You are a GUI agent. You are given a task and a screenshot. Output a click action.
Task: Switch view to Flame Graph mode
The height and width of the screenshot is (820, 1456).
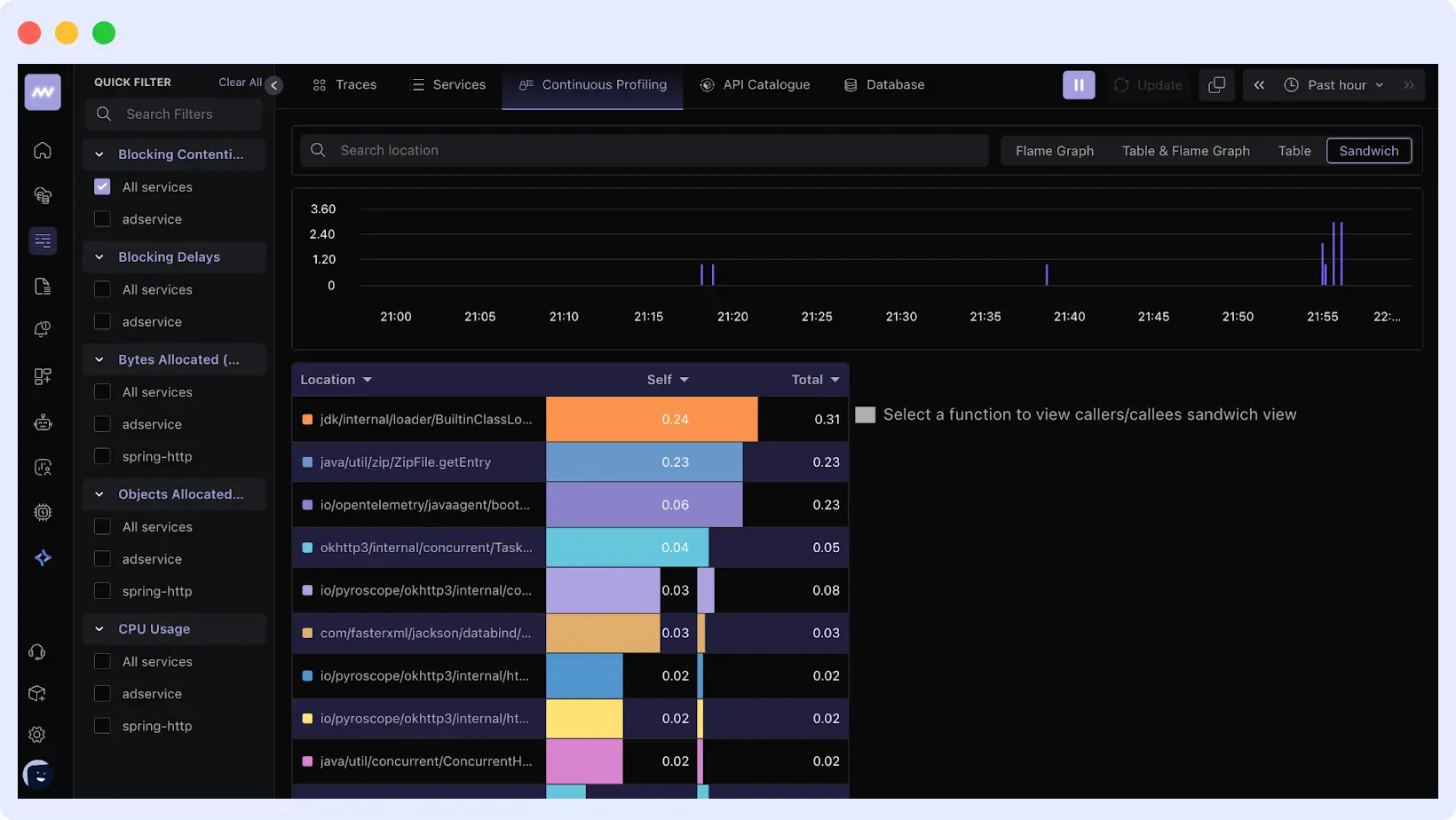pyautogui.click(x=1055, y=150)
